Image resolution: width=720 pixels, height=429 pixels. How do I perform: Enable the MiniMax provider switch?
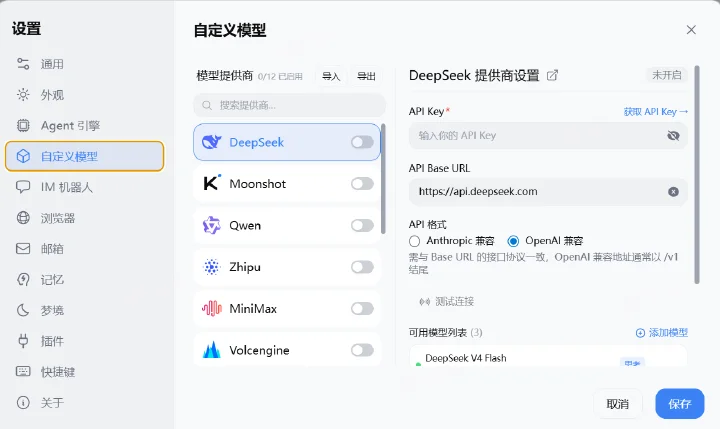point(362,309)
